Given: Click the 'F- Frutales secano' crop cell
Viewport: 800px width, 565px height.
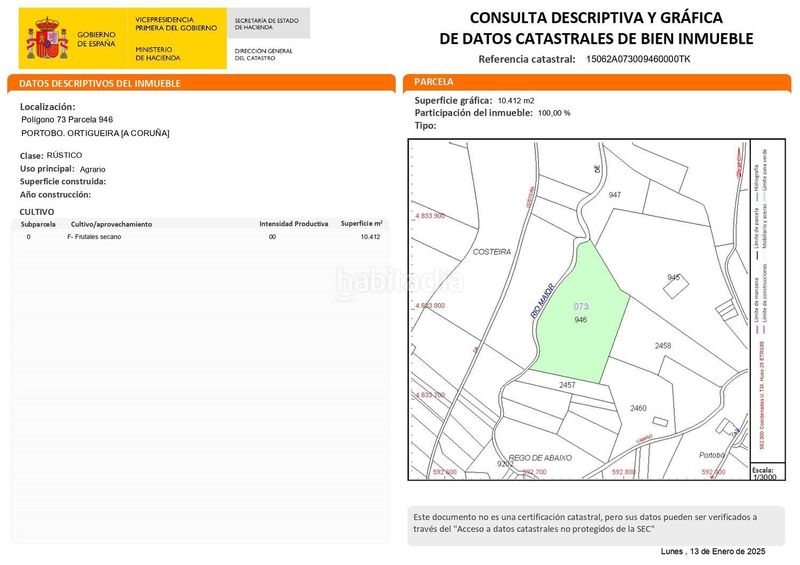Looking at the screenshot, I should point(94,237).
